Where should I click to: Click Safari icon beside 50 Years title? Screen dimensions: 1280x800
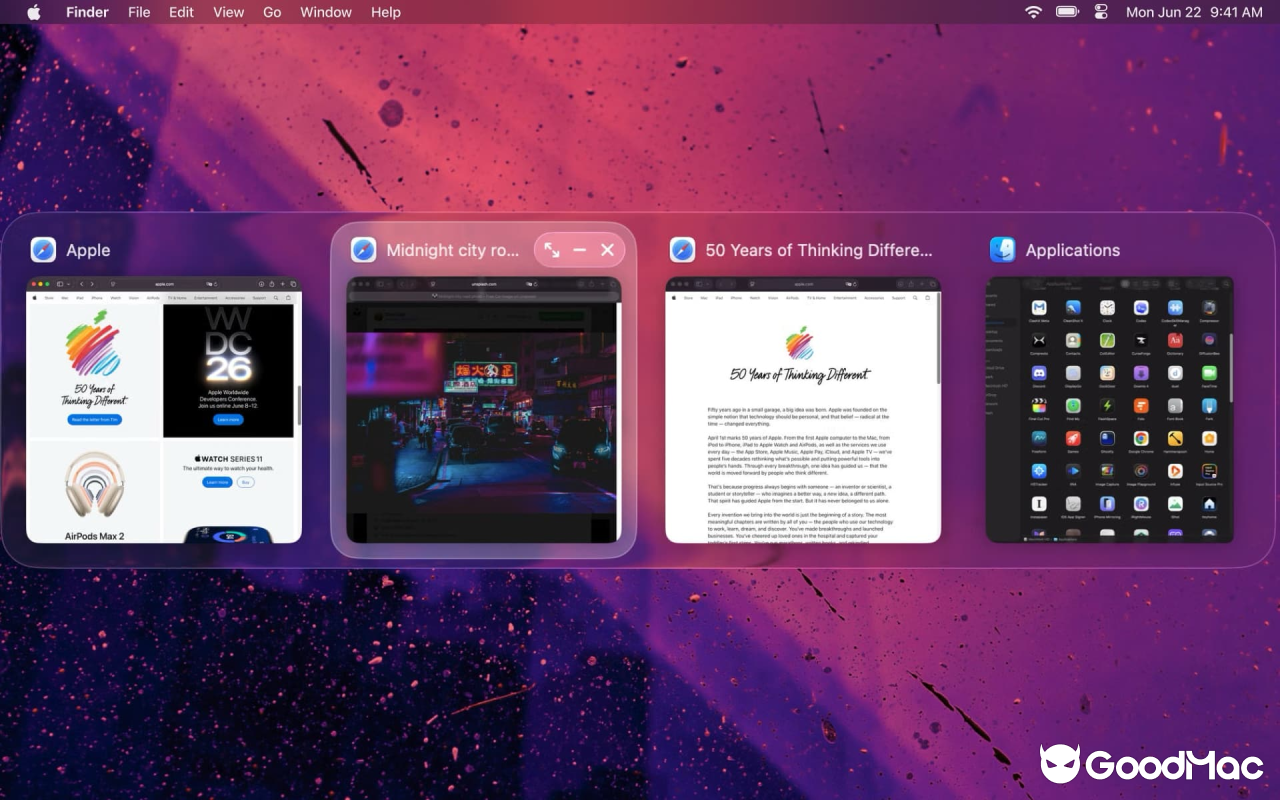coord(683,250)
